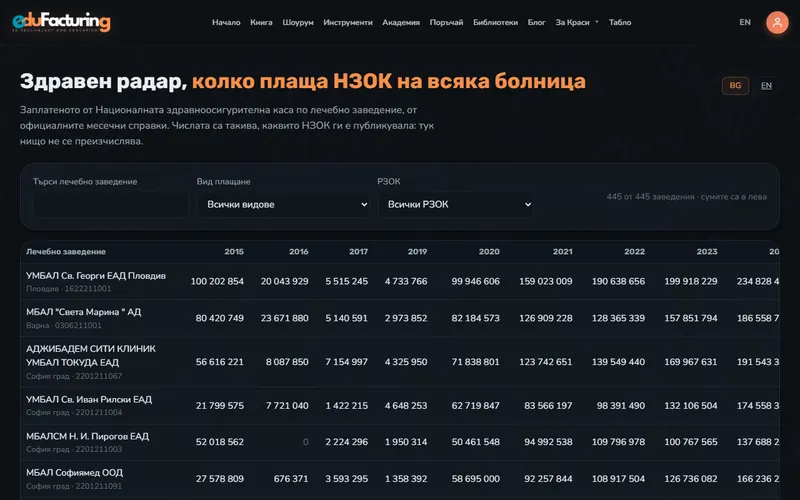
Task: Click the value 52 018 562
Action: pyautogui.click(x=219, y=442)
